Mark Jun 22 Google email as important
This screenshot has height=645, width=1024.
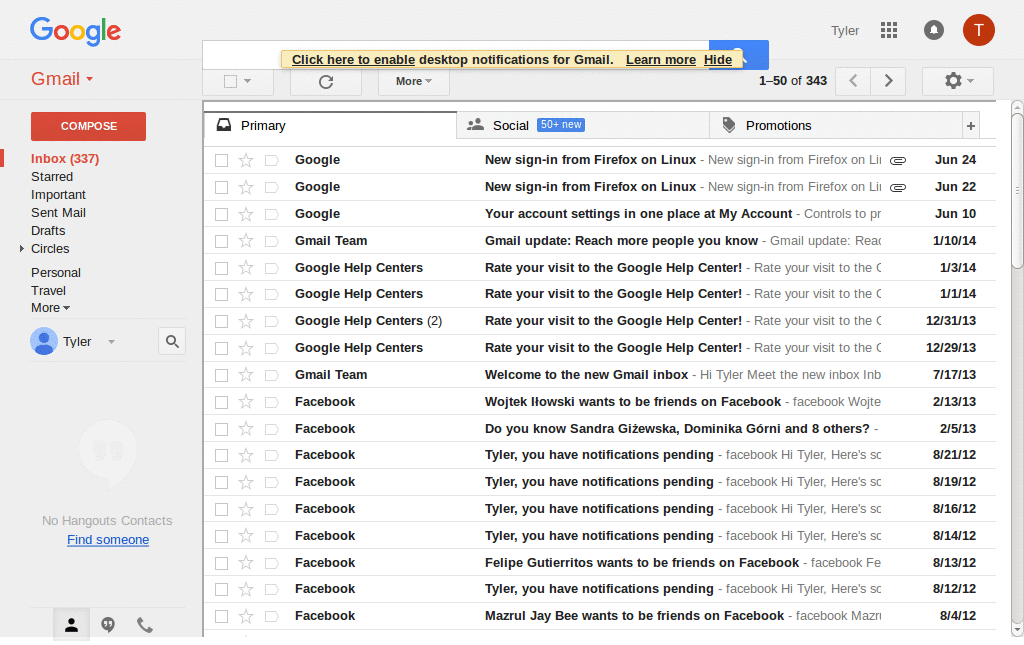click(272, 187)
